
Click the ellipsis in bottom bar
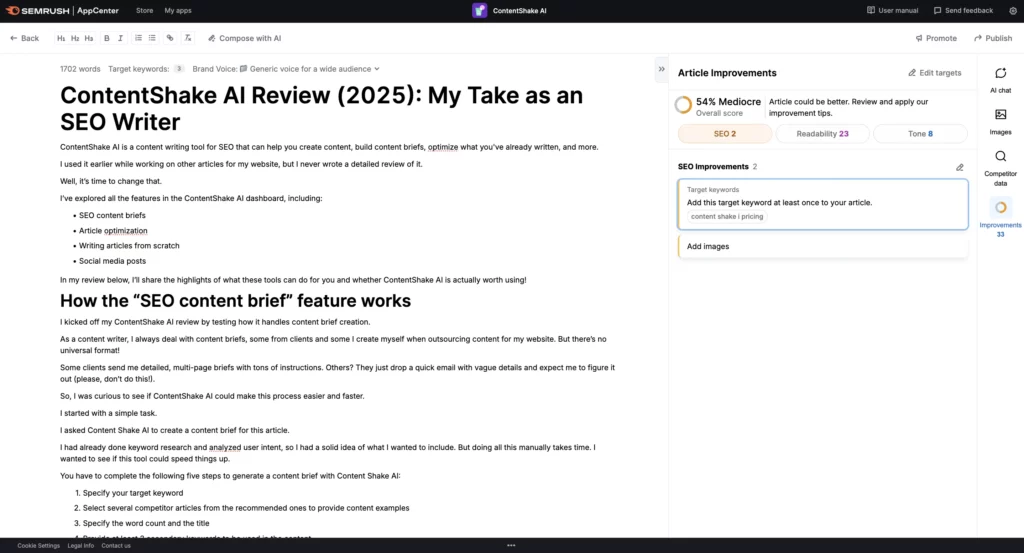click(x=511, y=545)
